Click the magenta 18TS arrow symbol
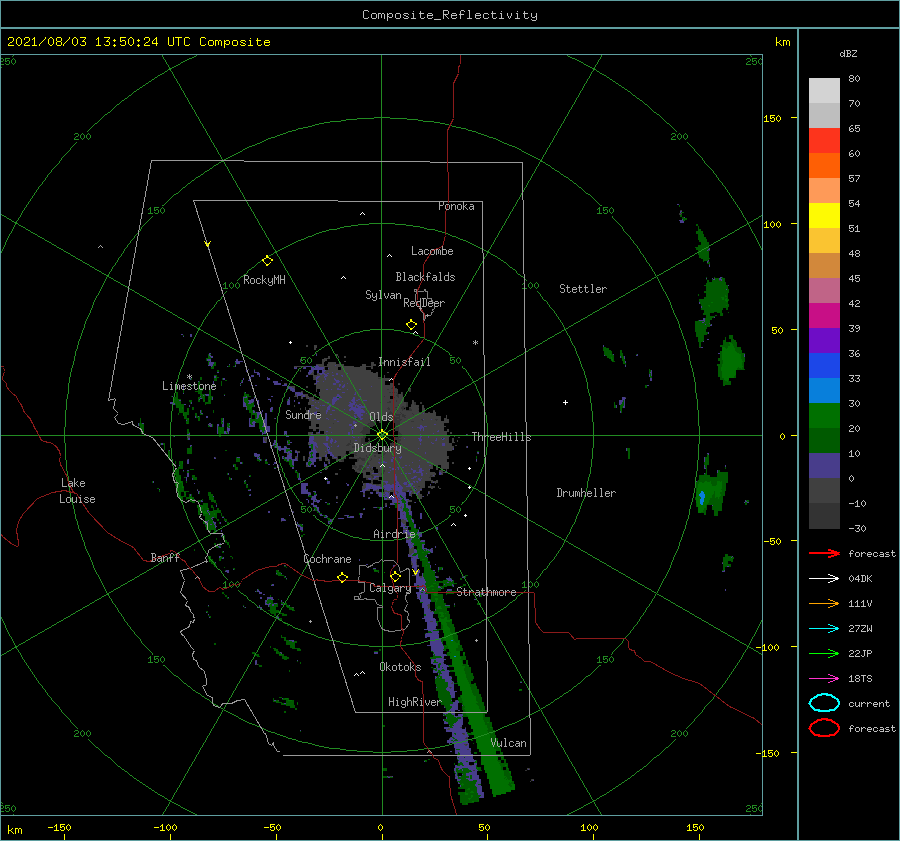 pyautogui.click(x=824, y=679)
